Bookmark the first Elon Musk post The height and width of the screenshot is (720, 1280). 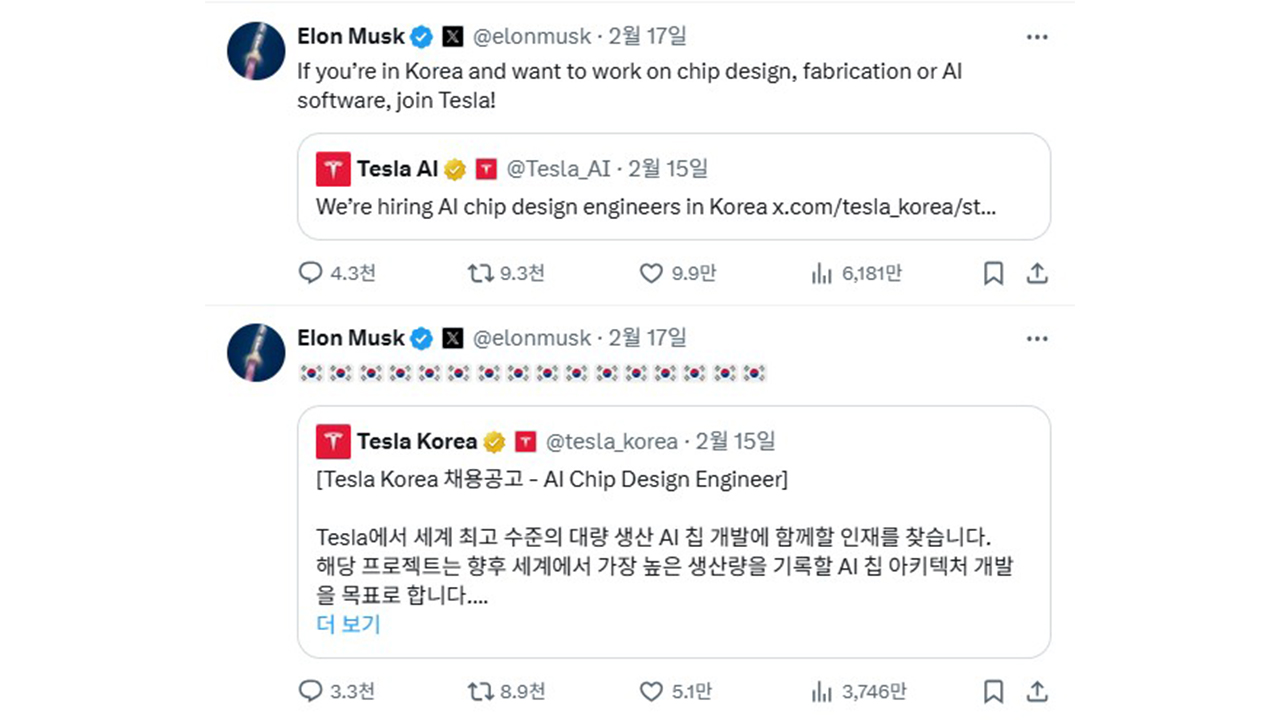(993, 273)
